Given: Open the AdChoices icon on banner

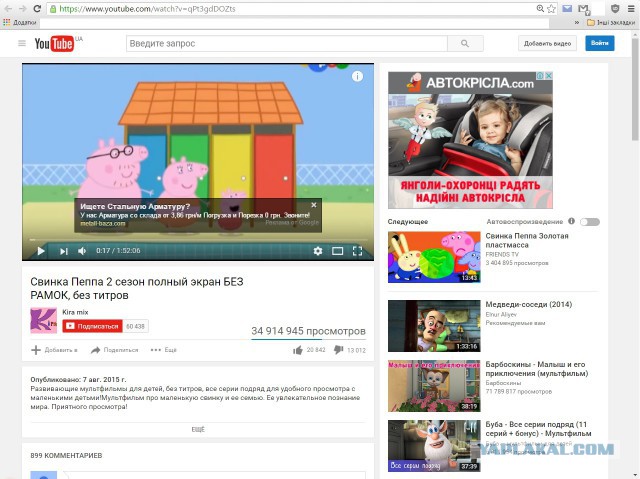Looking at the screenshot, I should [x=540, y=75].
